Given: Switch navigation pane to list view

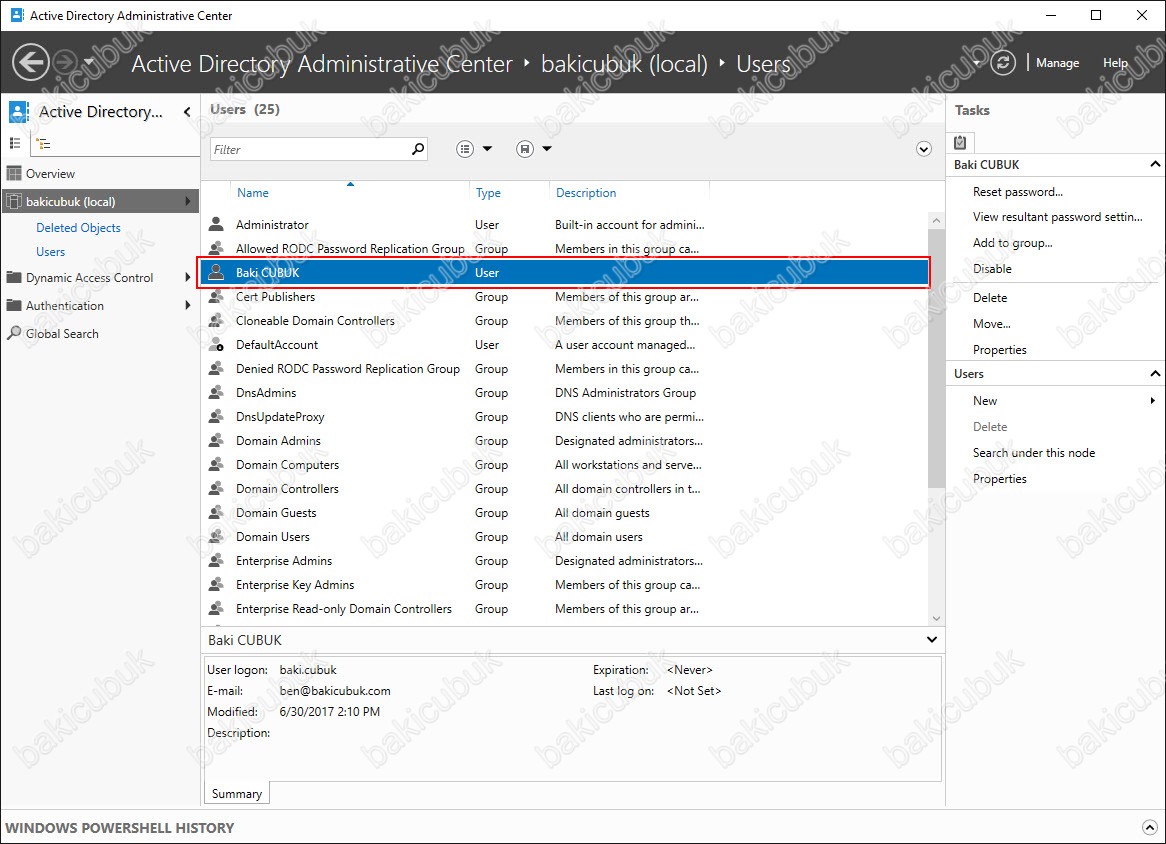Looking at the screenshot, I should (x=15, y=143).
